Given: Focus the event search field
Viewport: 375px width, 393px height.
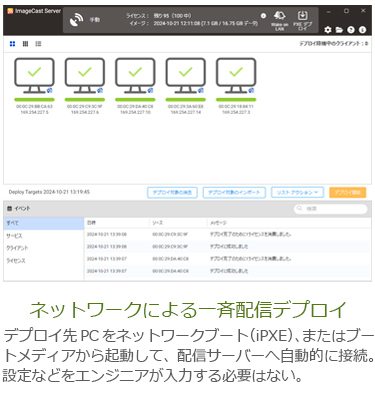Looking at the screenshot, I should [x=330, y=209].
